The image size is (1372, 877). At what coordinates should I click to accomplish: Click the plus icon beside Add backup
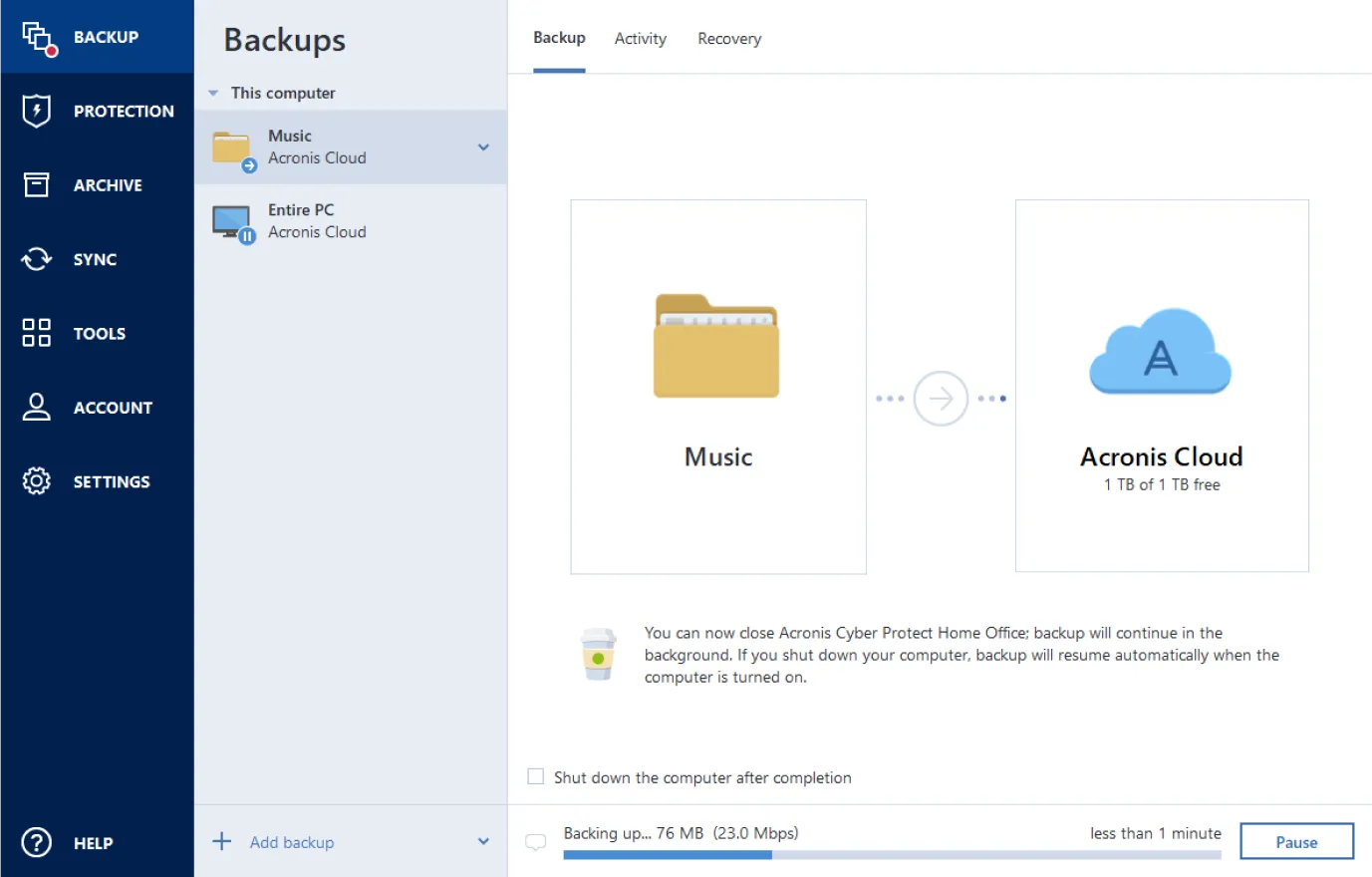[x=222, y=842]
